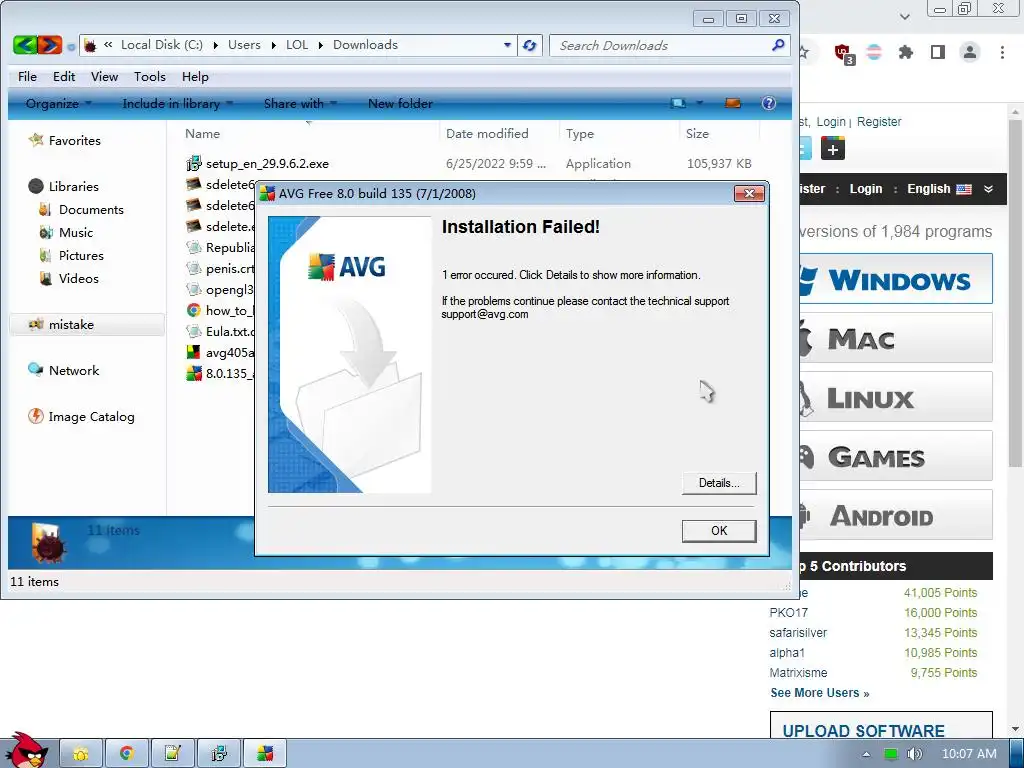The width and height of the screenshot is (1024, 768).
Task: Open the Explorer help question mark icon
Action: pyautogui.click(x=769, y=103)
